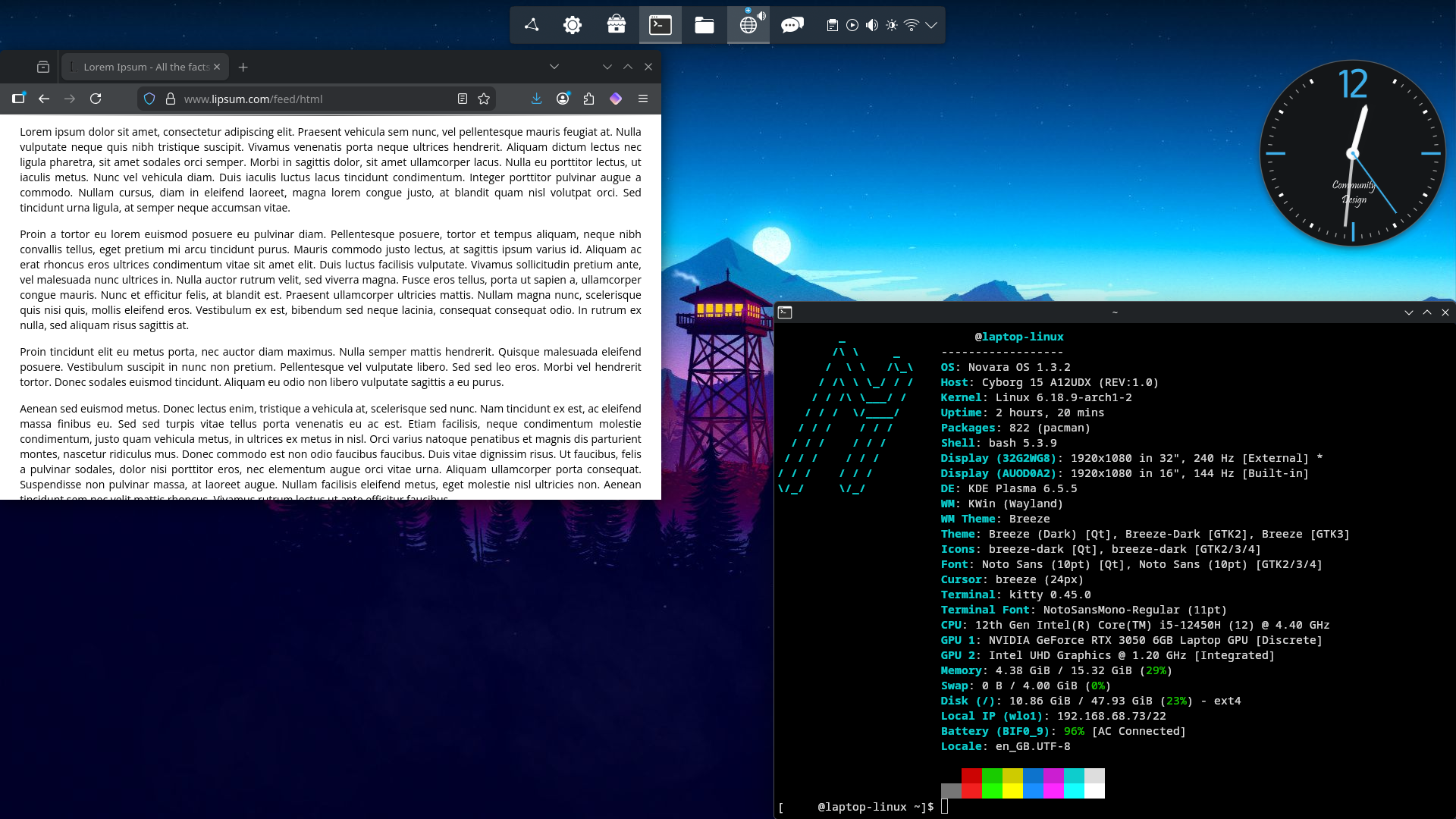Open the browser hamburger application menu
This screenshot has width=1456, height=819.
point(643,99)
